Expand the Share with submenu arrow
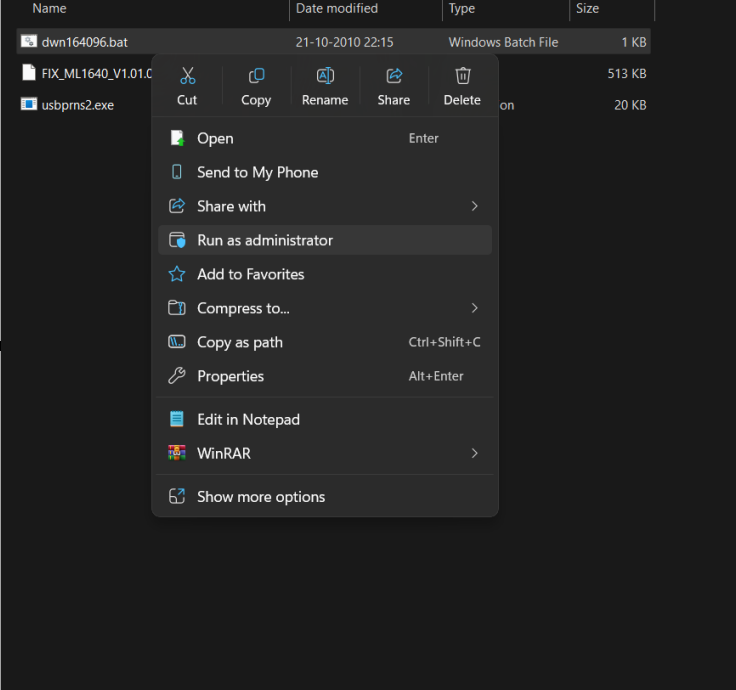736x690 pixels. [474, 206]
